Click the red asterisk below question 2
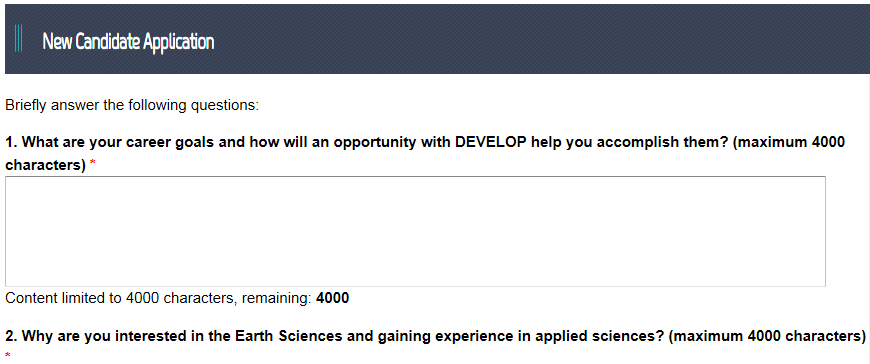The width and height of the screenshot is (870, 364). pyautogui.click(x=8, y=354)
